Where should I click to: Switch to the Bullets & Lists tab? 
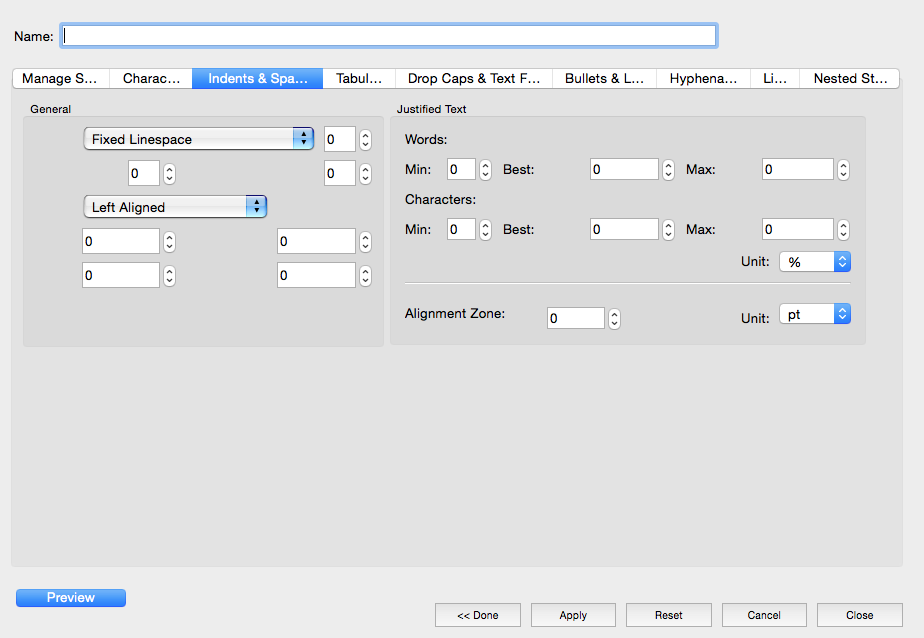(604, 79)
